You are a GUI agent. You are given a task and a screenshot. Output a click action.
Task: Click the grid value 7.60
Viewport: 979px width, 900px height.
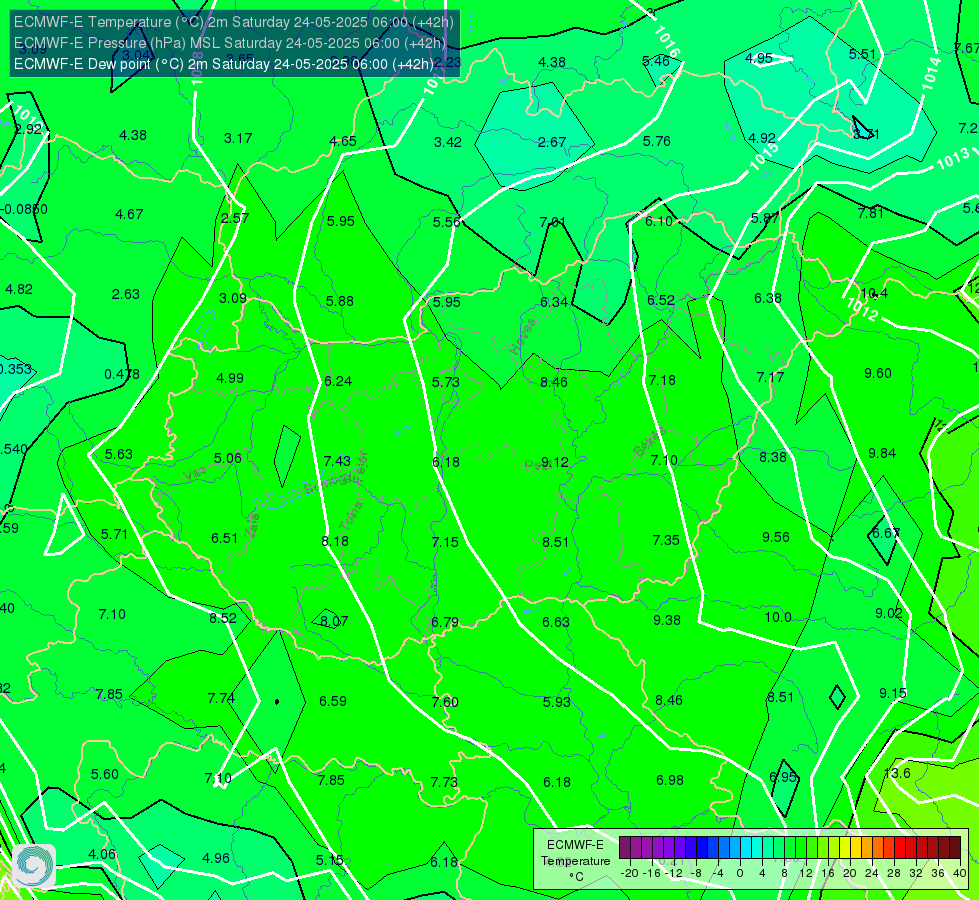445,703
